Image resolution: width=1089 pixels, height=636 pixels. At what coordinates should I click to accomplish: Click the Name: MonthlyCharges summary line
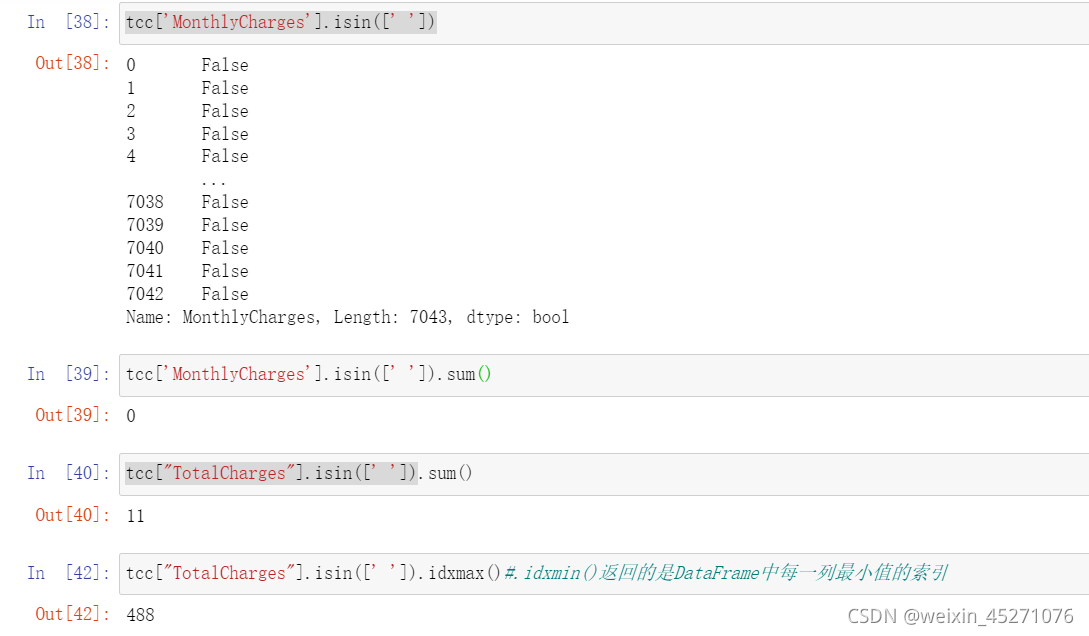click(x=347, y=317)
